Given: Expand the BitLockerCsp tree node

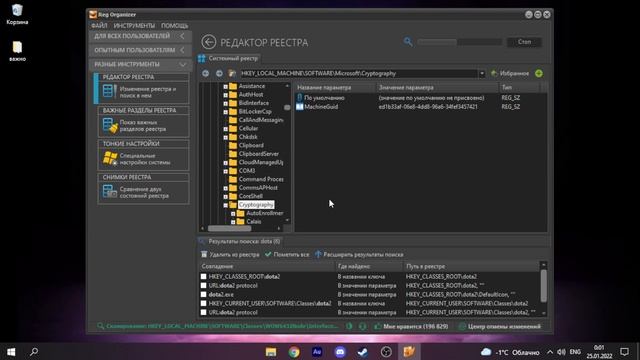Looking at the screenshot, I should (x=225, y=112).
